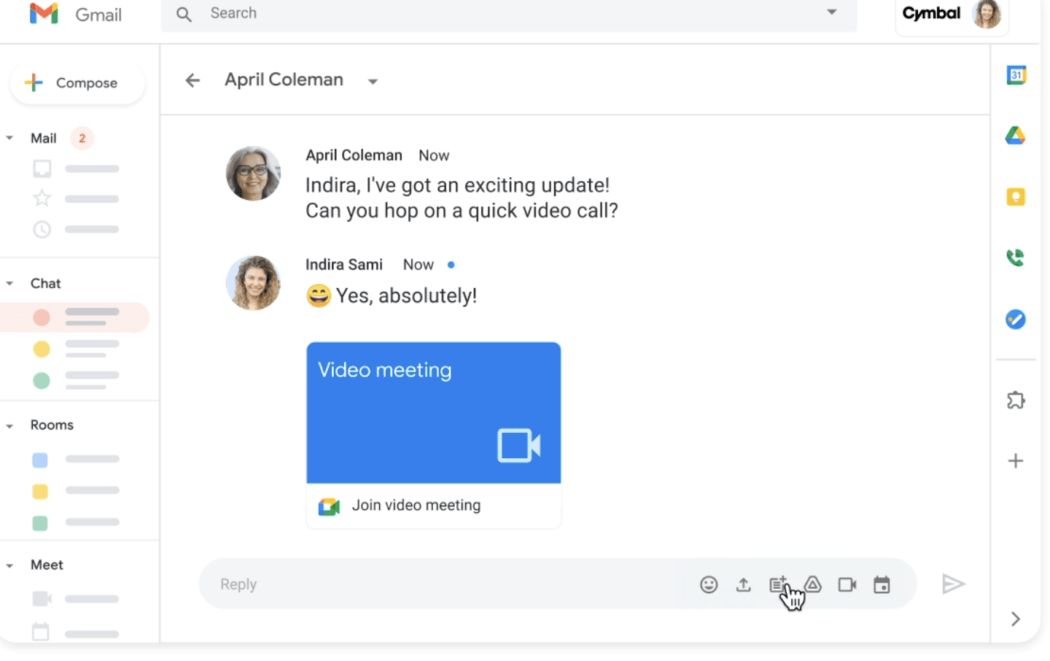This screenshot has width=1050, height=661.
Task: Open Google Tasks side panel
Action: click(x=1015, y=319)
